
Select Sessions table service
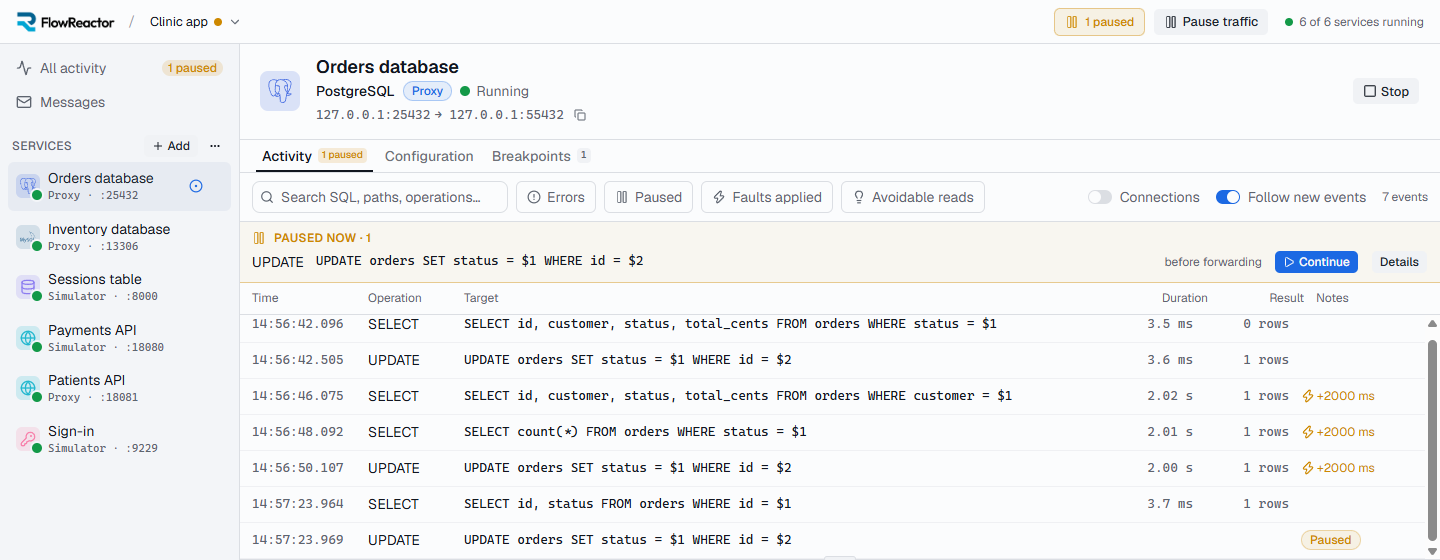click(x=119, y=287)
